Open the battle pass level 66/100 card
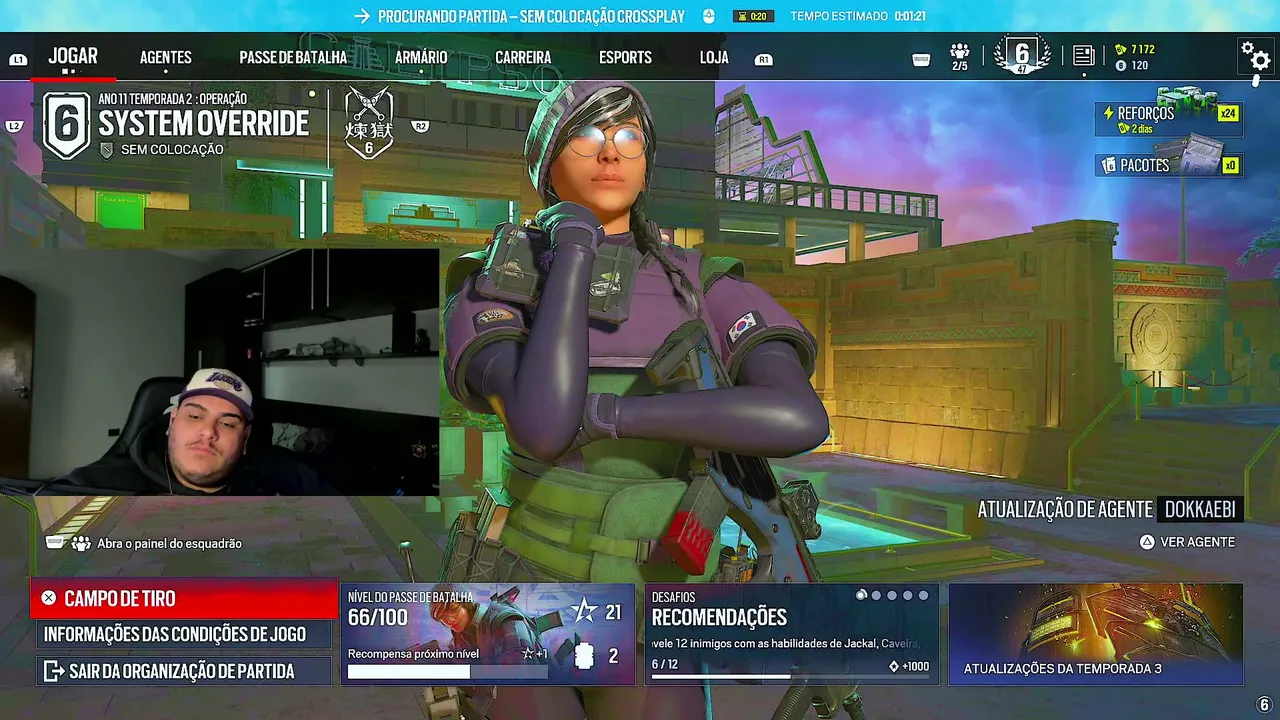Screen dimensions: 1280x720 [488, 634]
